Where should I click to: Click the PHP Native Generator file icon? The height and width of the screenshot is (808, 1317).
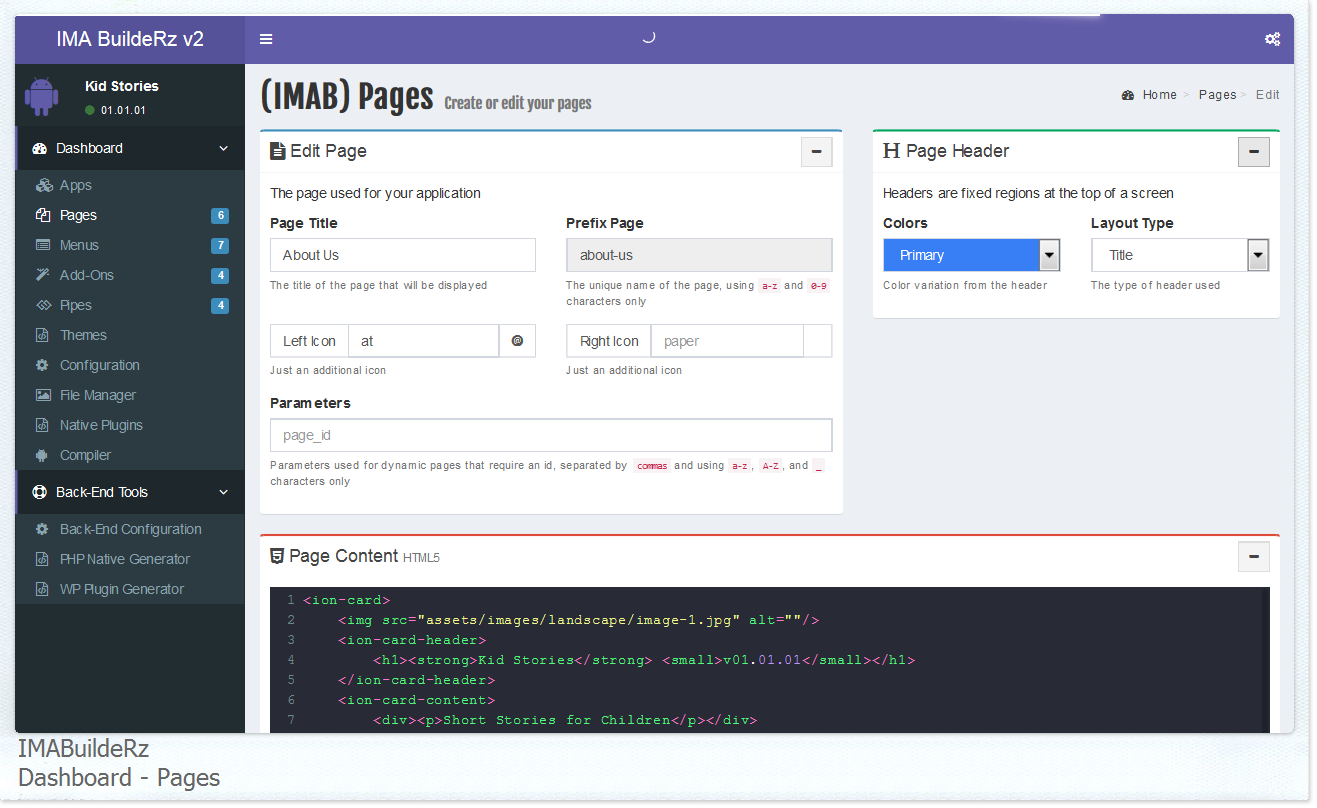[42, 559]
